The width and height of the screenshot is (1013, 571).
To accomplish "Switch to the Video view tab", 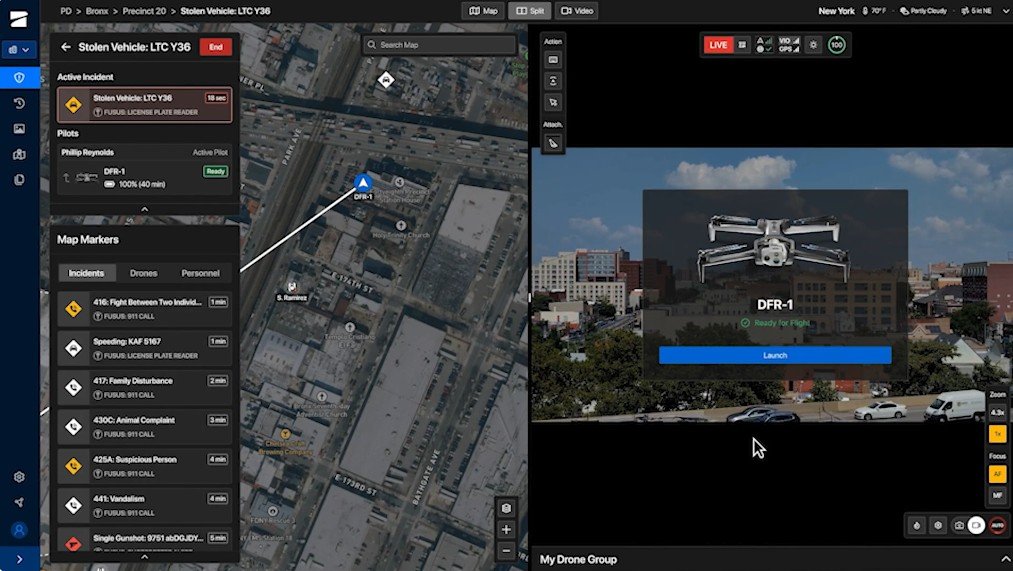I will coord(577,11).
